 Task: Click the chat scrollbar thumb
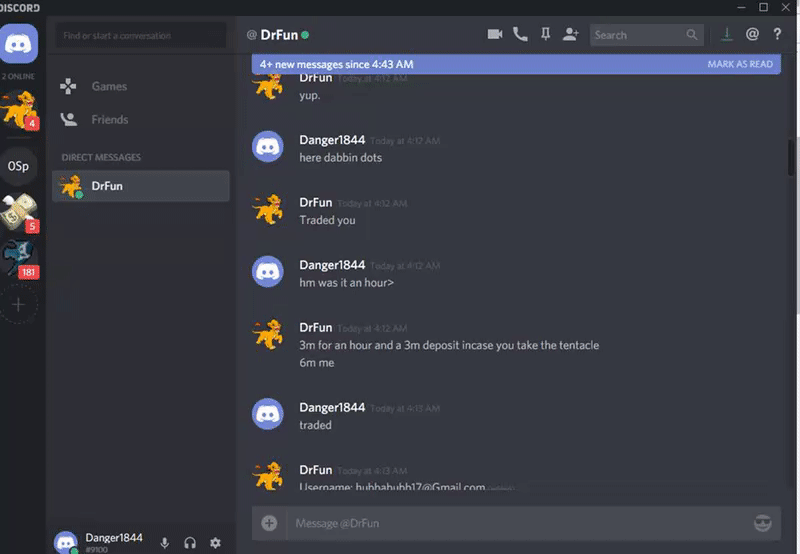tap(791, 156)
